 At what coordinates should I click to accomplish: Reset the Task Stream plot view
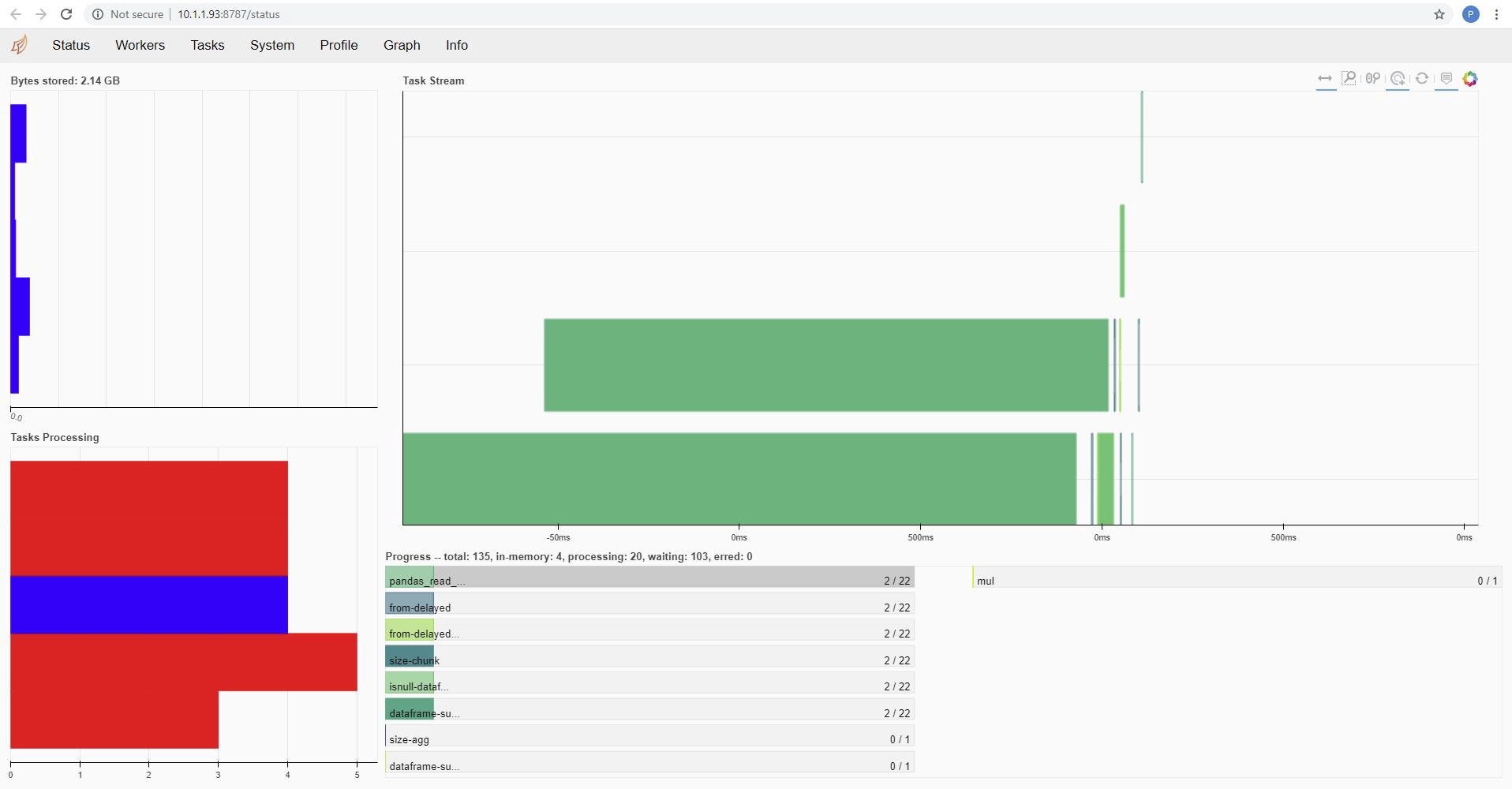tap(1422, 79)
